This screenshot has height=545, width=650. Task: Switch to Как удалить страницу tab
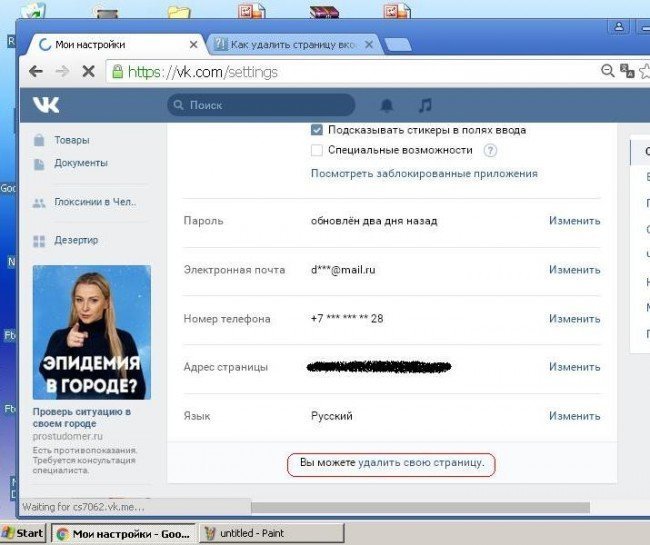(293, 44)
